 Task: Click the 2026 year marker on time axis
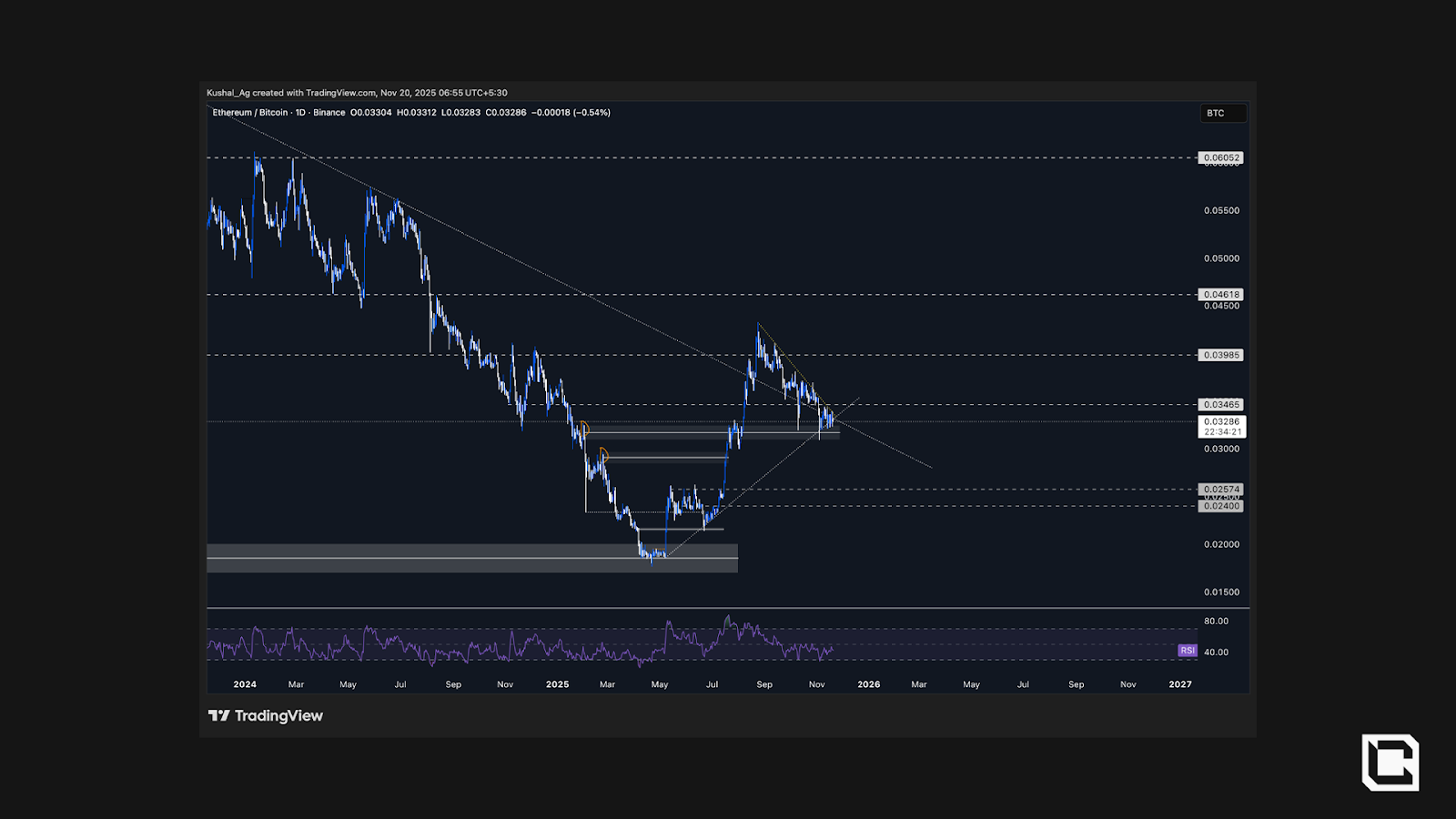click(868, 684)
